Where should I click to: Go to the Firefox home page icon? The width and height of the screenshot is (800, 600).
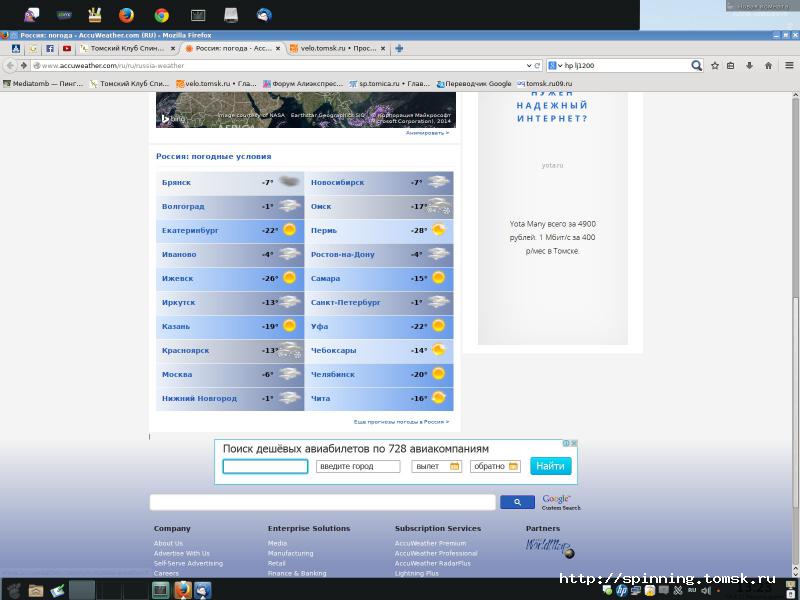pyautogui.click(x=768, y=66)
